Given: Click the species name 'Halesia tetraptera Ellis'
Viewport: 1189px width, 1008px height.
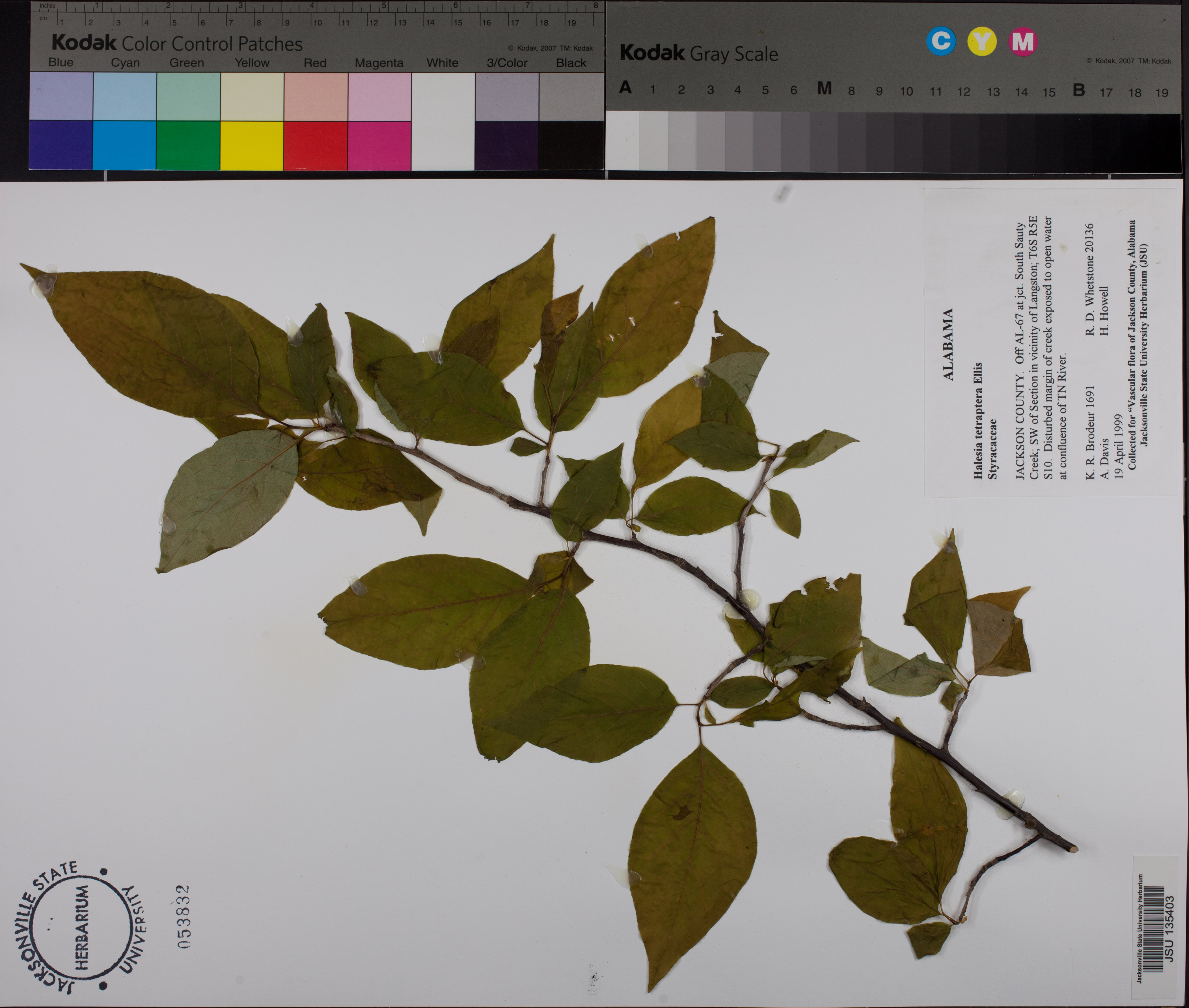Looking at the screenshot, I should click(x=977, y=420).
